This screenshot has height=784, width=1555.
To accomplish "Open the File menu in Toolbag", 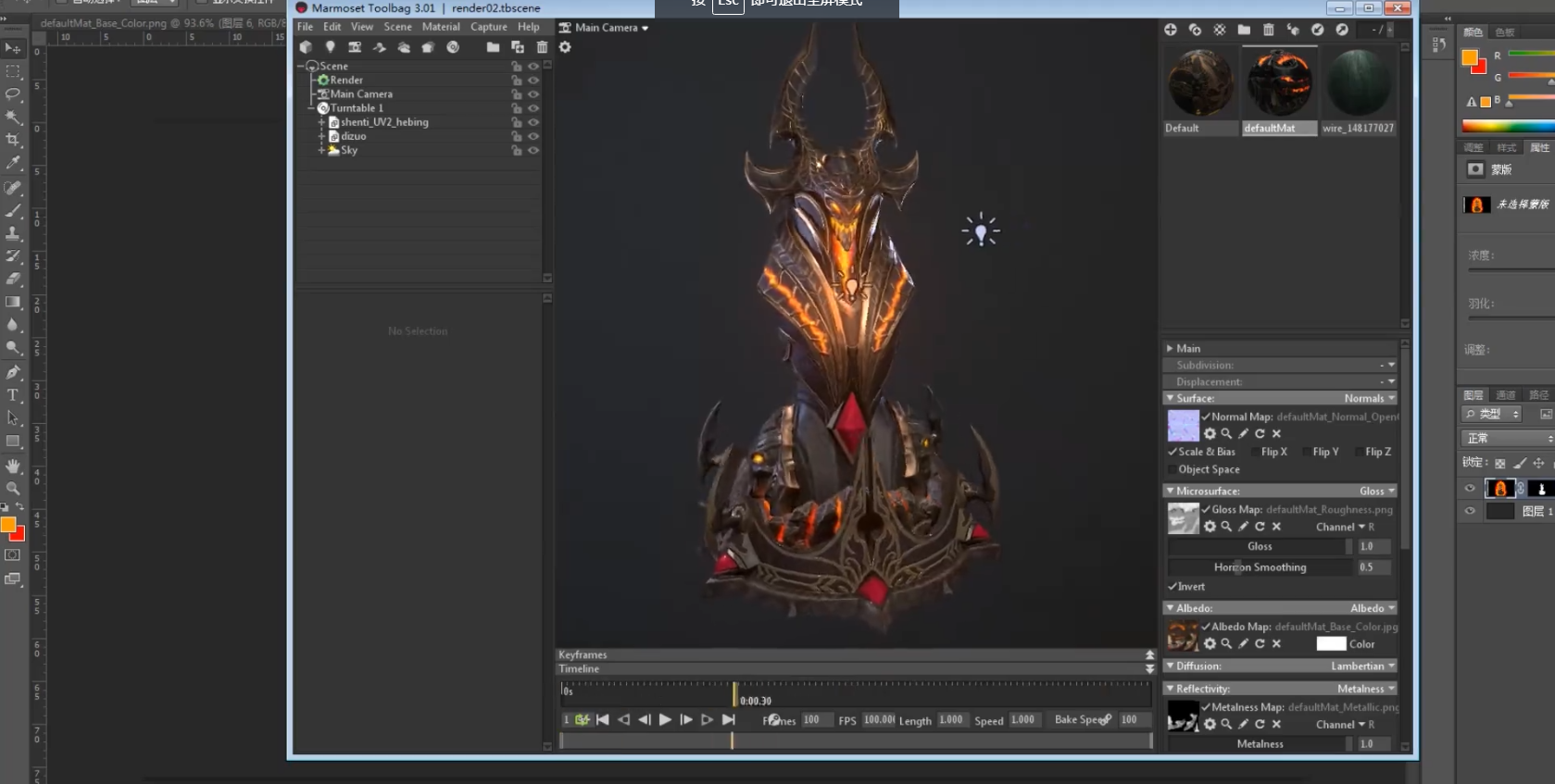I will 305,27.
